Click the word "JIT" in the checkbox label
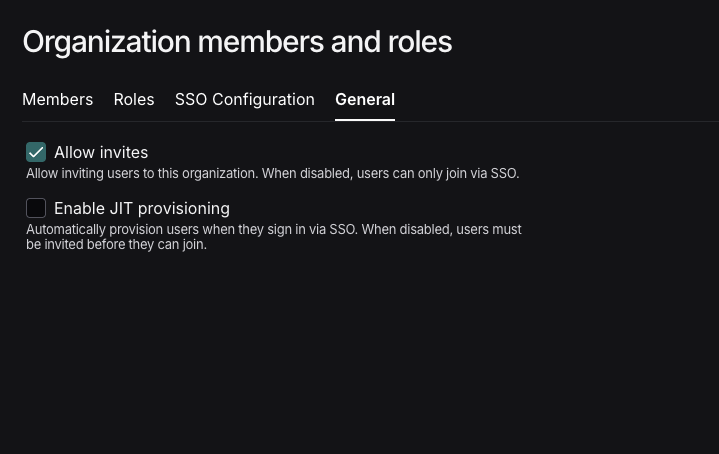The height and width of the screenshot is (454, 719). pos(123,208)
